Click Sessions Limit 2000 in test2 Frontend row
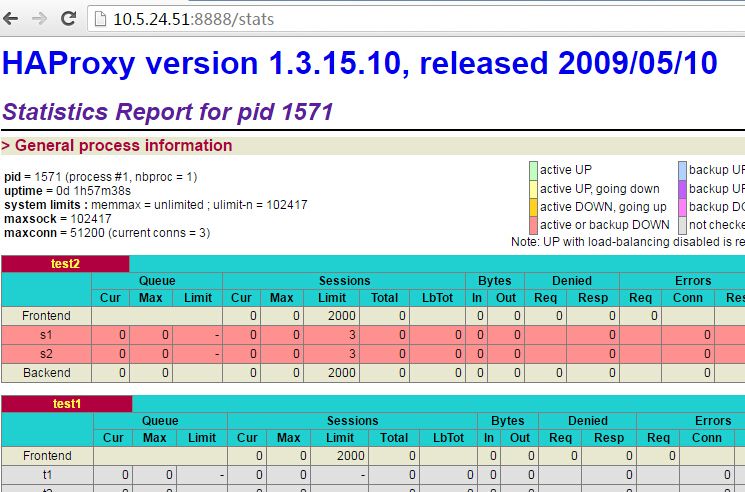Screen dimensions: 745x492 pos(332,316)
